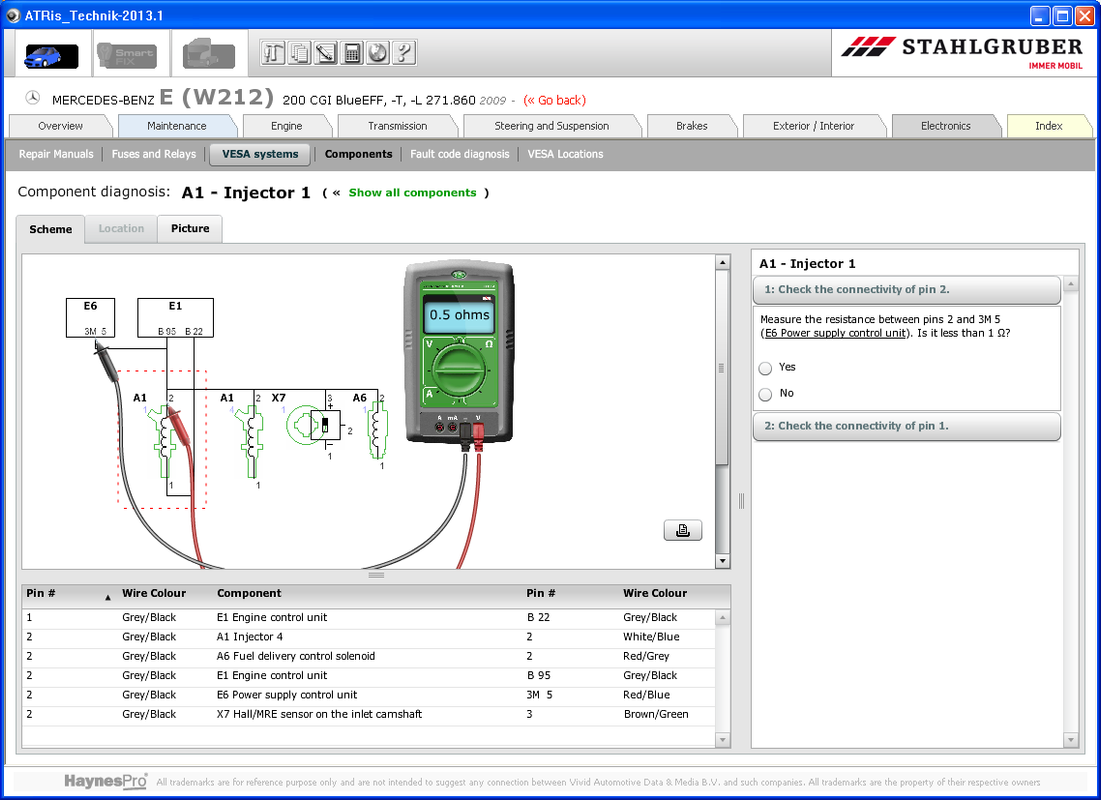Screen dimensions: 1101x800
Task: Open the Steering and Suspension tab
Action: point(552,126)
